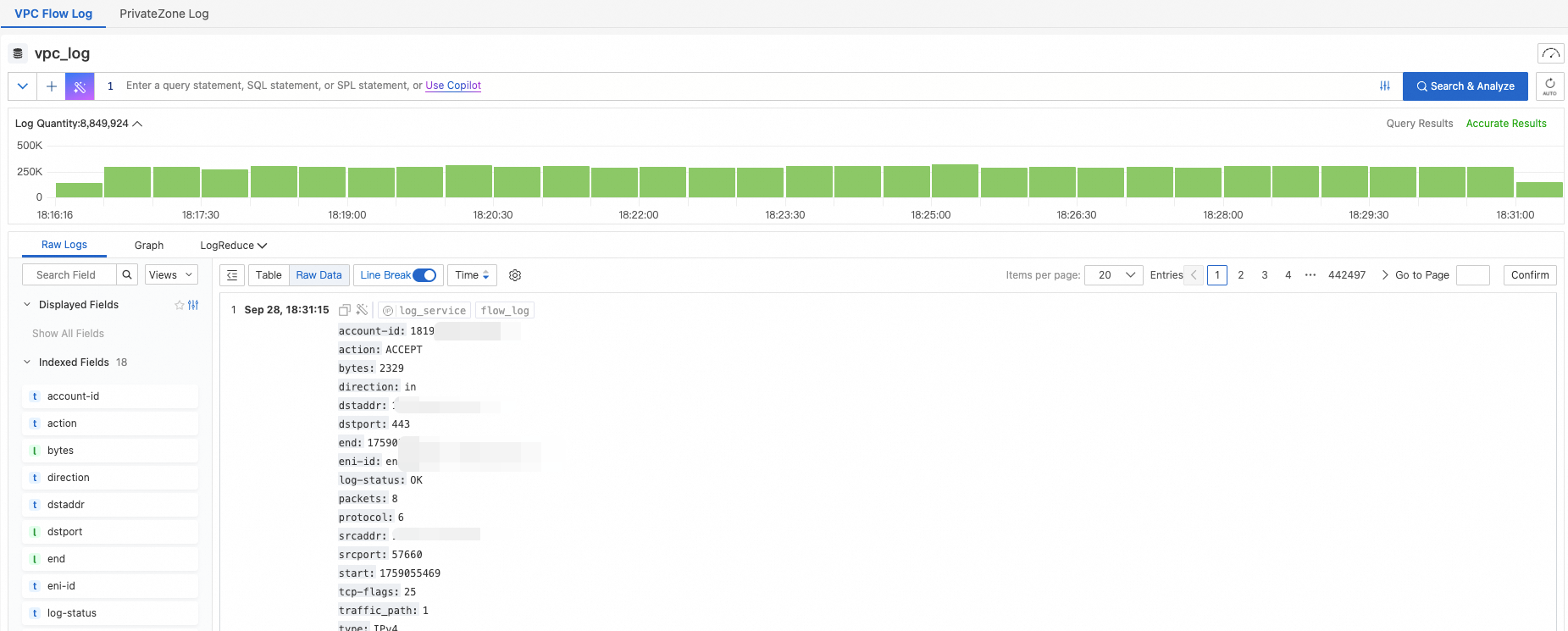Open the LogReduce dropdown

pyautogui.click(x=234, y=246)
